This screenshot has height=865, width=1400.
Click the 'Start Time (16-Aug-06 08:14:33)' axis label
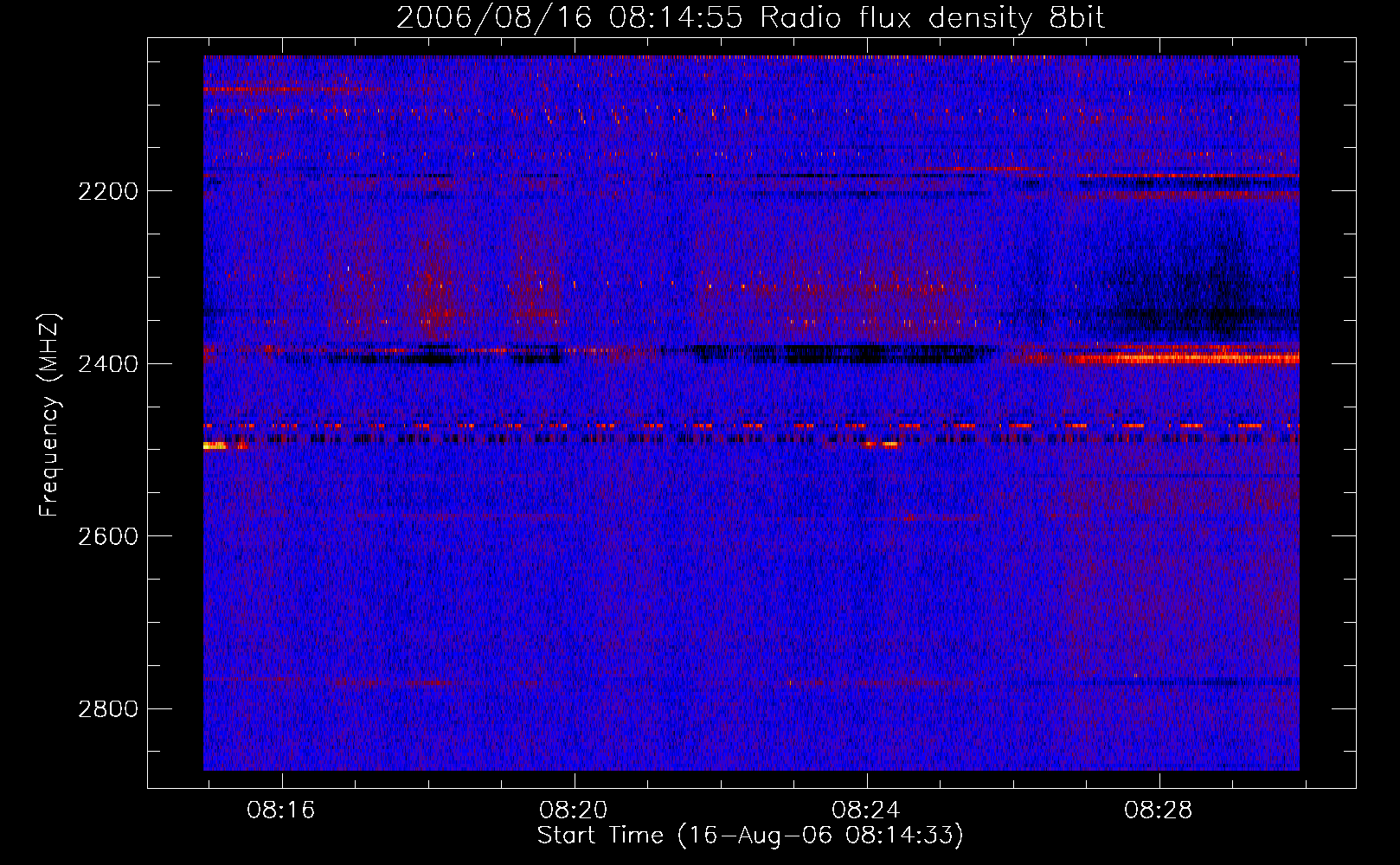pyautogui.click(x=750, y=836)
